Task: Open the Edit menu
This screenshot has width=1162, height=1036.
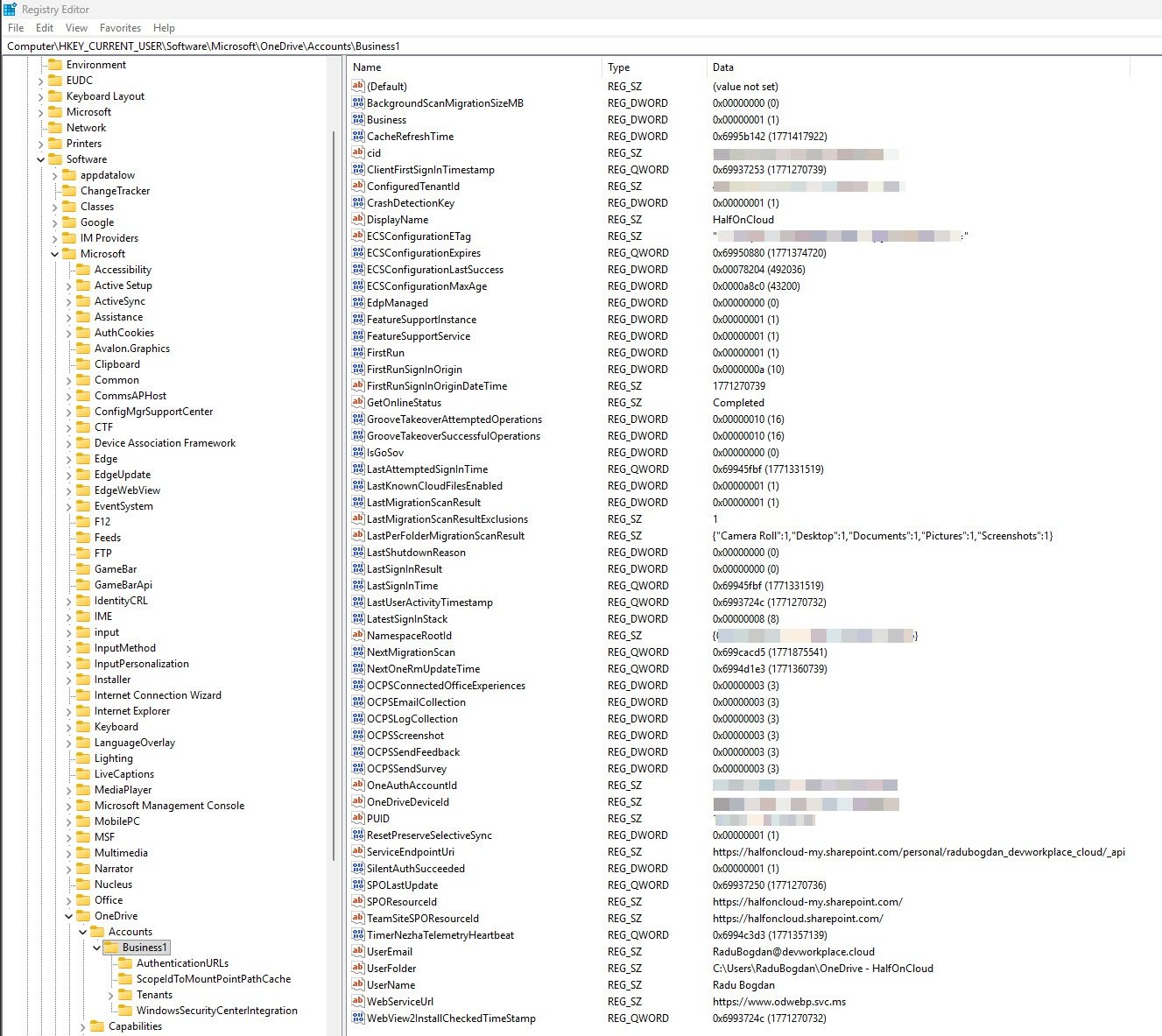Action: click(x=45, y=28)
